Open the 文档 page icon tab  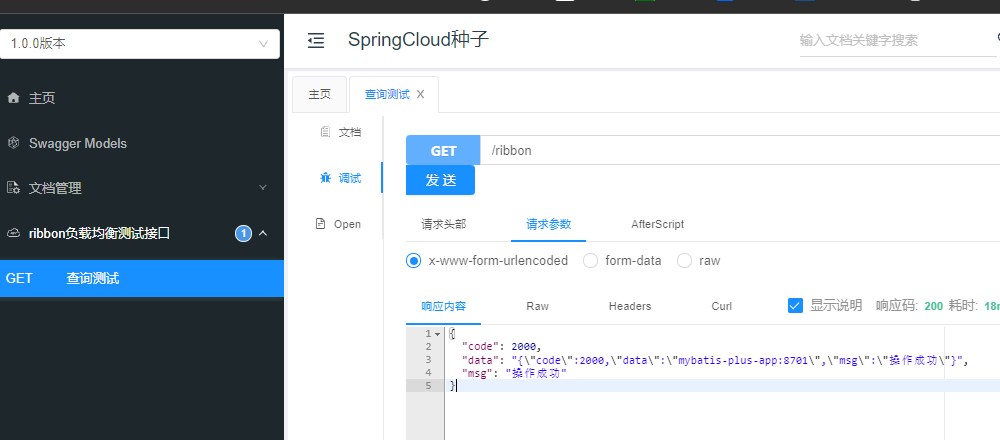coord(325,132)
